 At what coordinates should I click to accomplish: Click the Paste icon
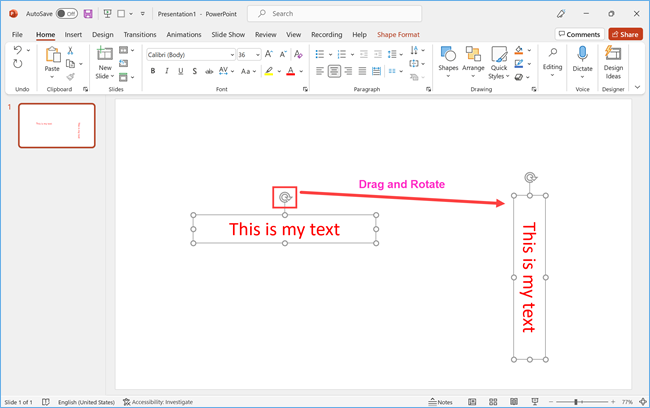(x=52, y=56)
